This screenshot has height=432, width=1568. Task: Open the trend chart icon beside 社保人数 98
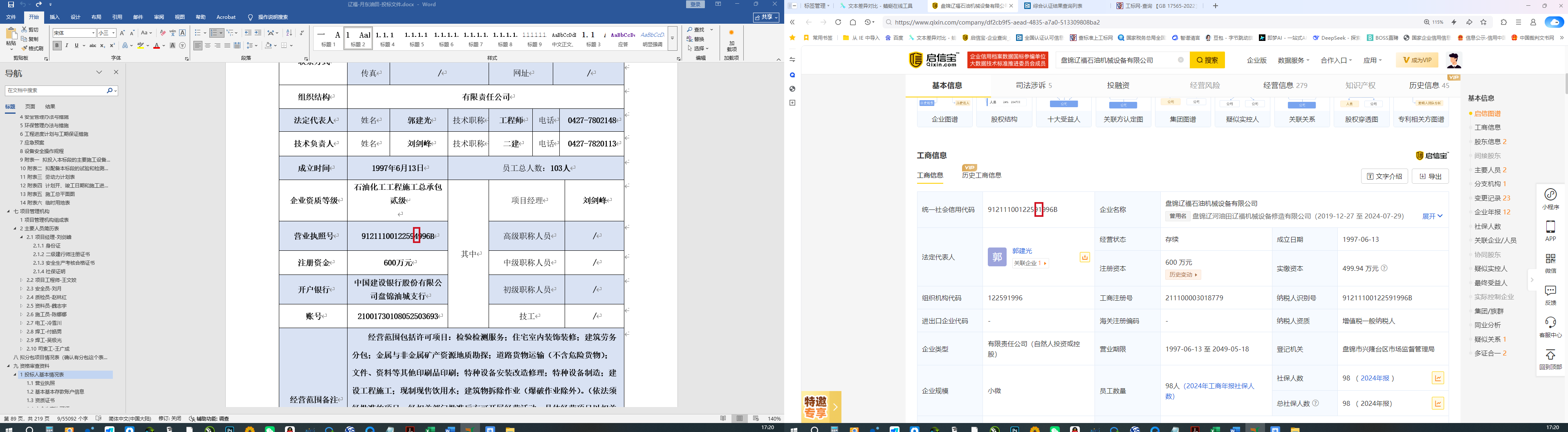pos(1438,378)
